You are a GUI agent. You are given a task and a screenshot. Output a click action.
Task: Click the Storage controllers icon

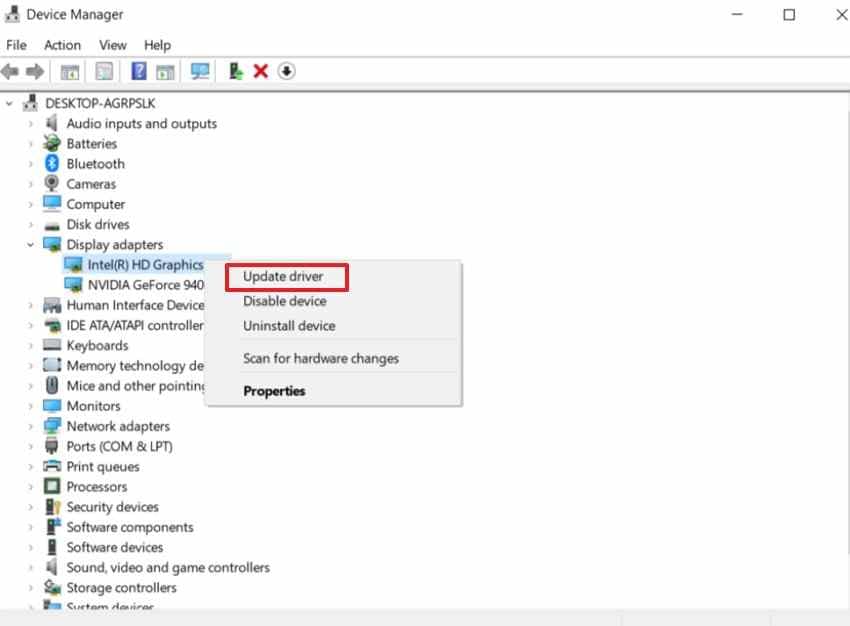[x=52, y=587]
